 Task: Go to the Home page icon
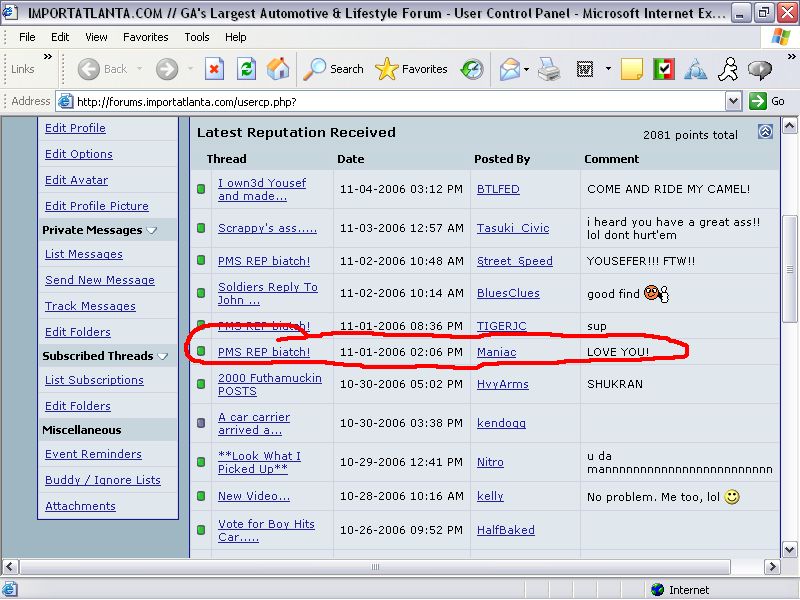point(278,69)
